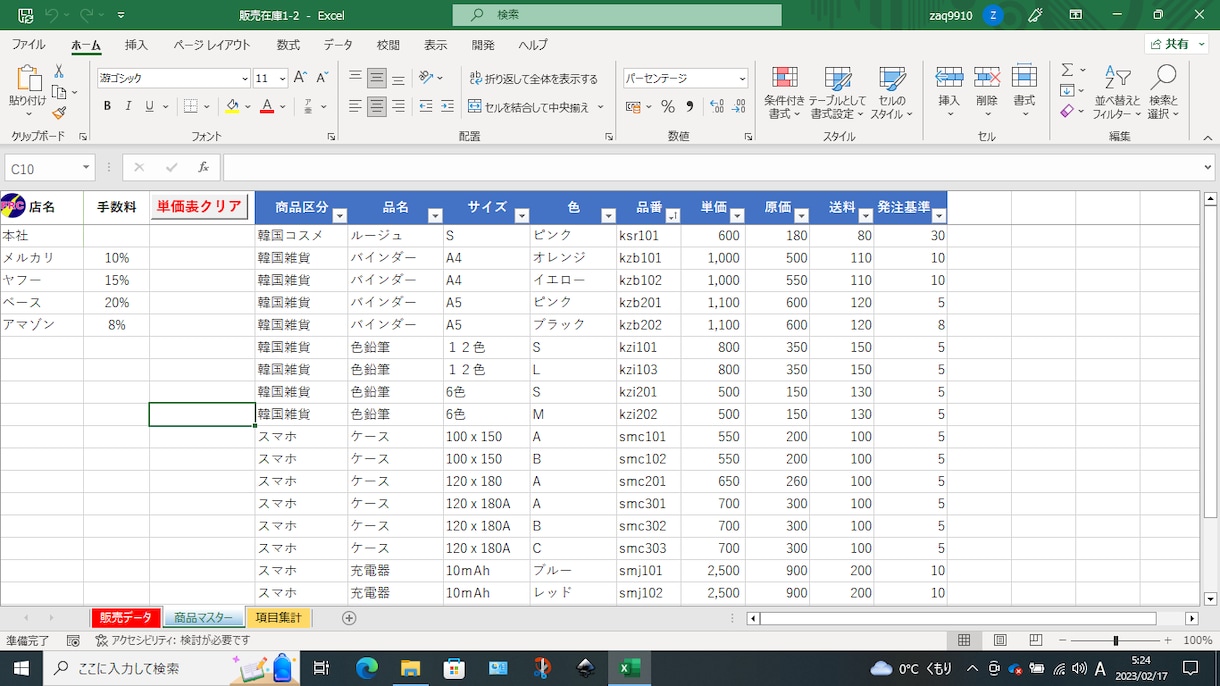Toggle center horizontal alignment

pos(377,107)
